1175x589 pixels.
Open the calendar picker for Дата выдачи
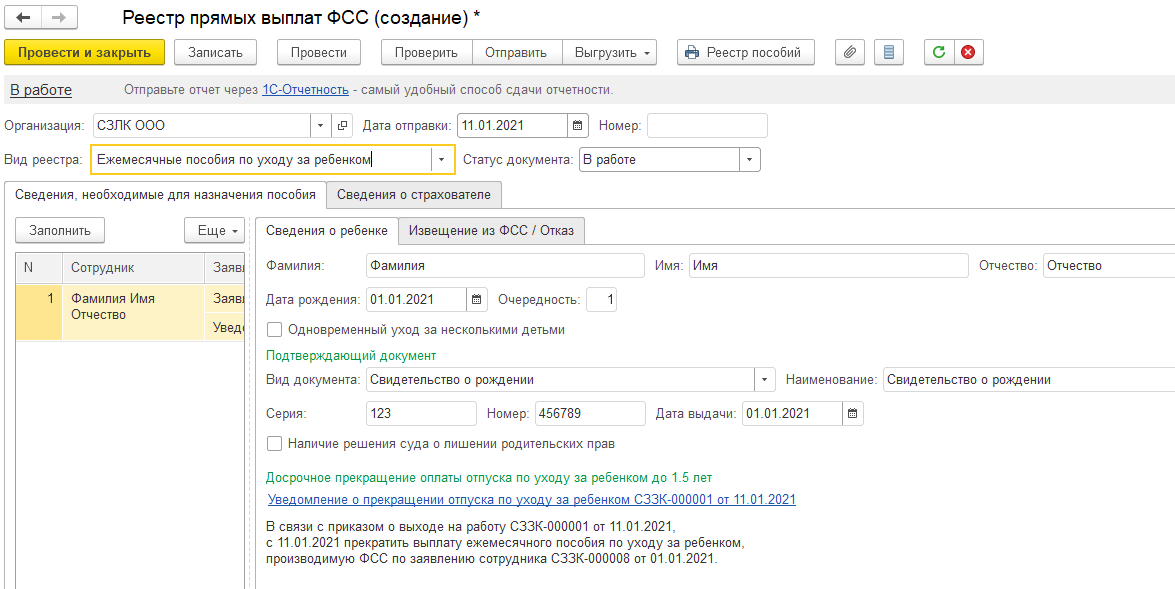click(x=852, y=414)
